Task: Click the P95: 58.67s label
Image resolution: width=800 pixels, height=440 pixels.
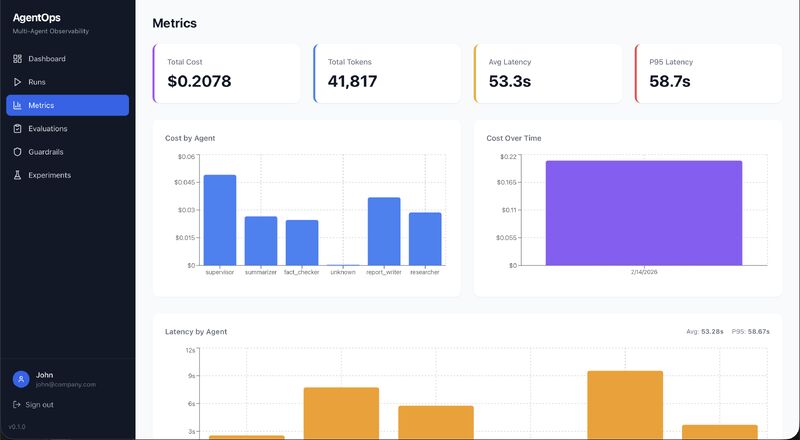Action: [x=751, y=332]
